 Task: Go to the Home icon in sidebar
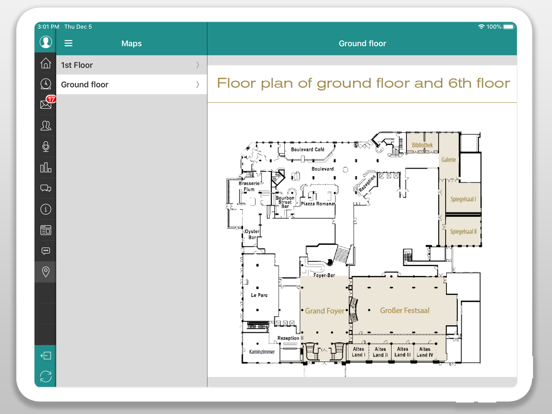point(45,63)
